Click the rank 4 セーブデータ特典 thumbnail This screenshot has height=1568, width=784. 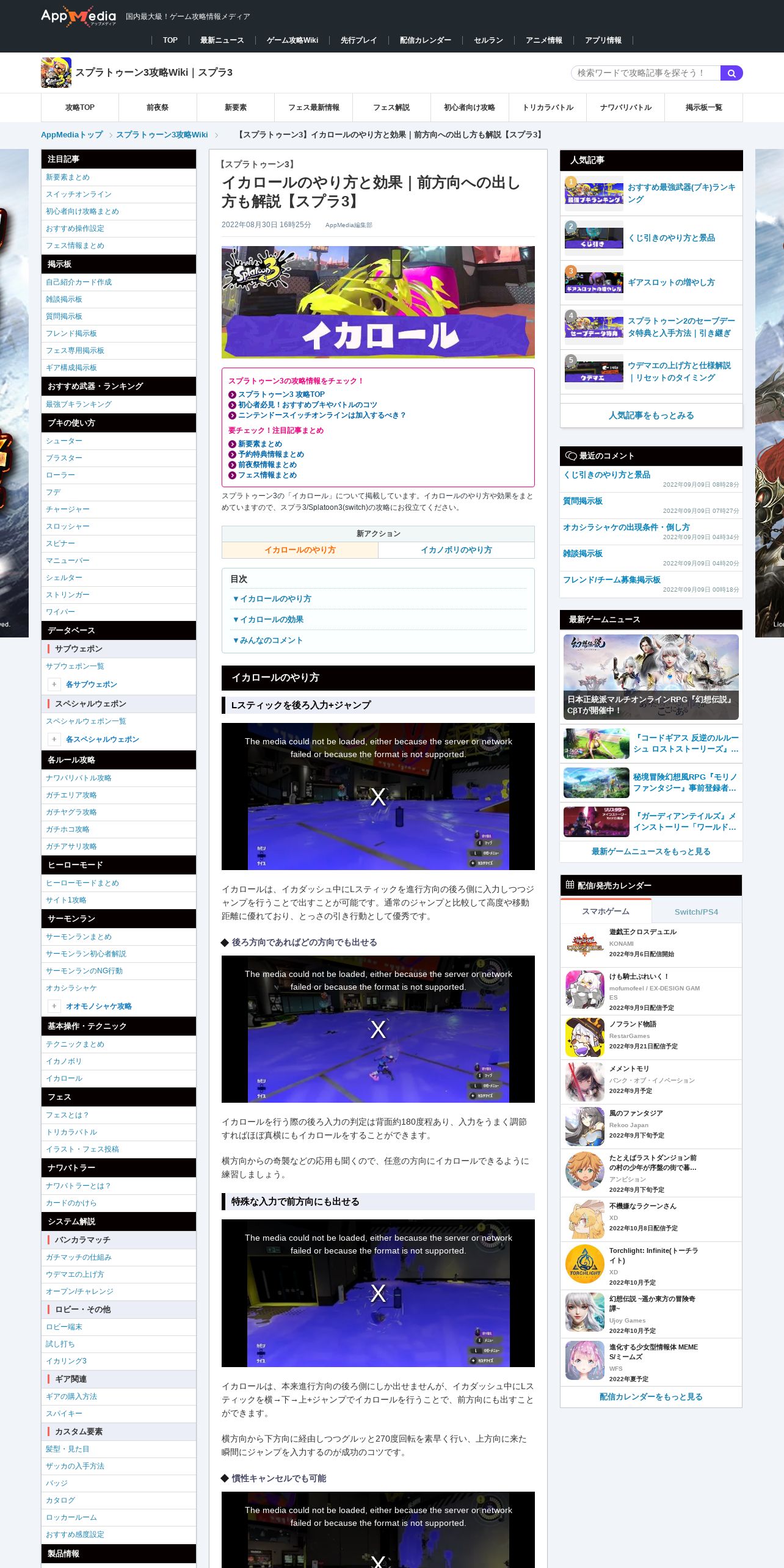[594, 327]
